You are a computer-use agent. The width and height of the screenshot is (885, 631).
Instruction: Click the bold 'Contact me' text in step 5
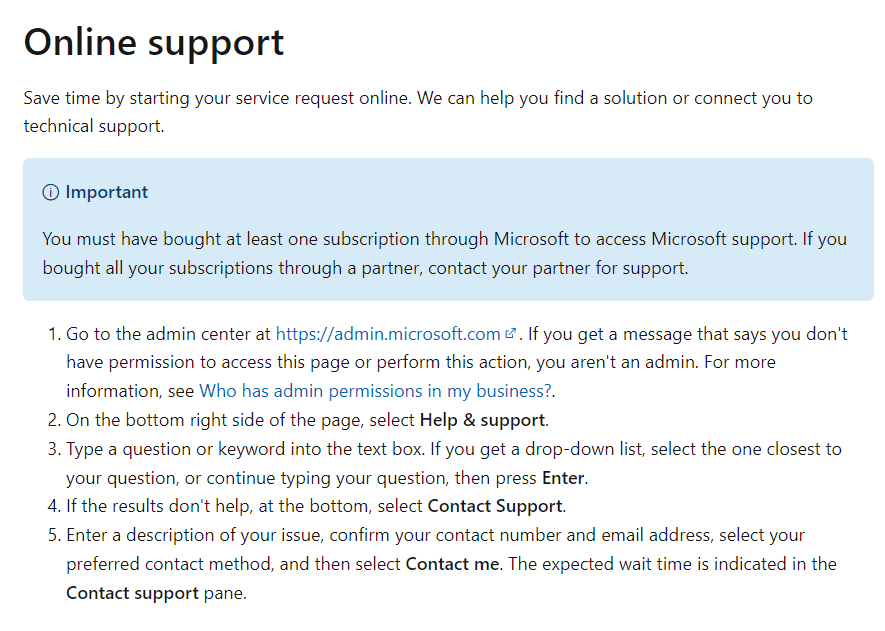(452, 564)
